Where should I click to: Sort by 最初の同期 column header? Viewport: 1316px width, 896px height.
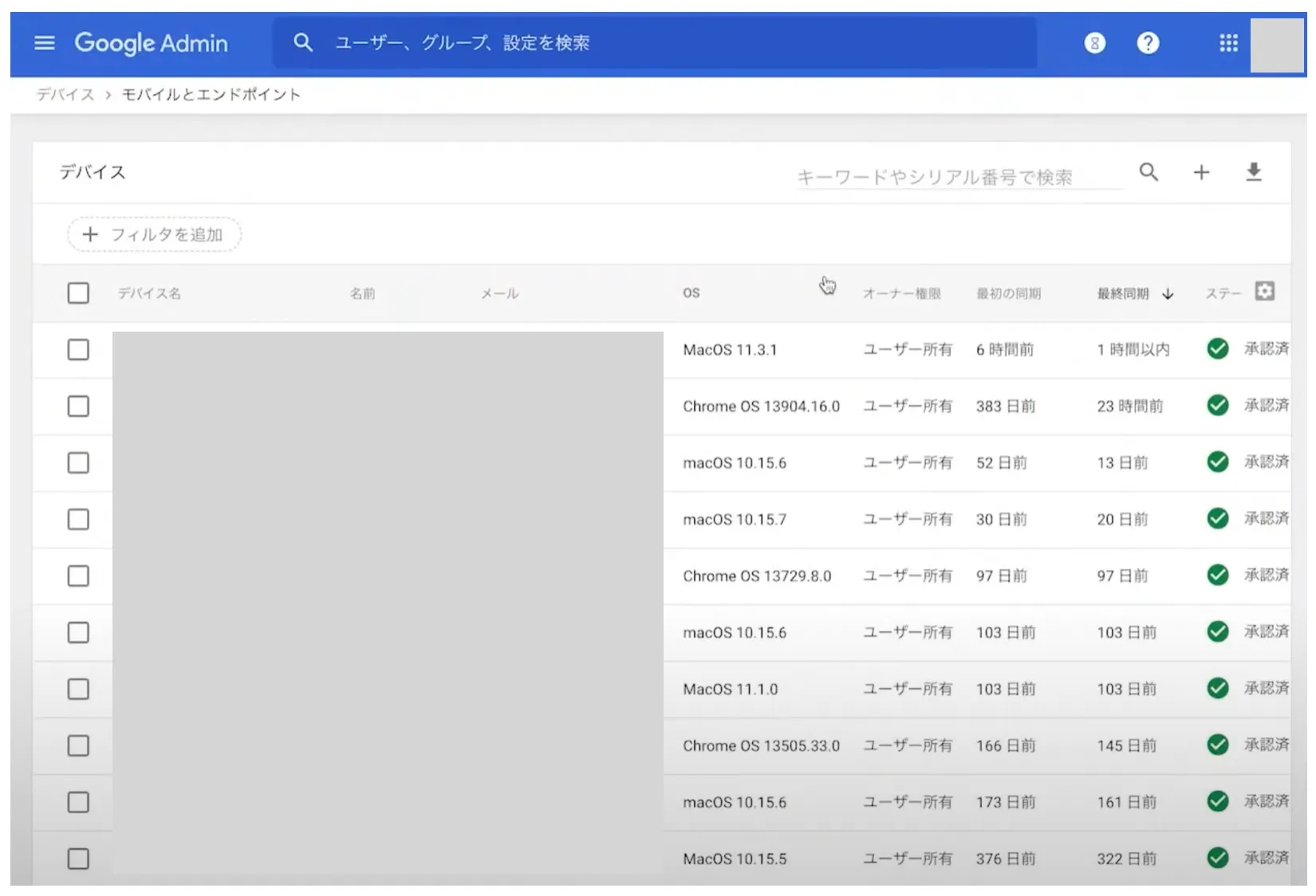[x=1008, y=293]
